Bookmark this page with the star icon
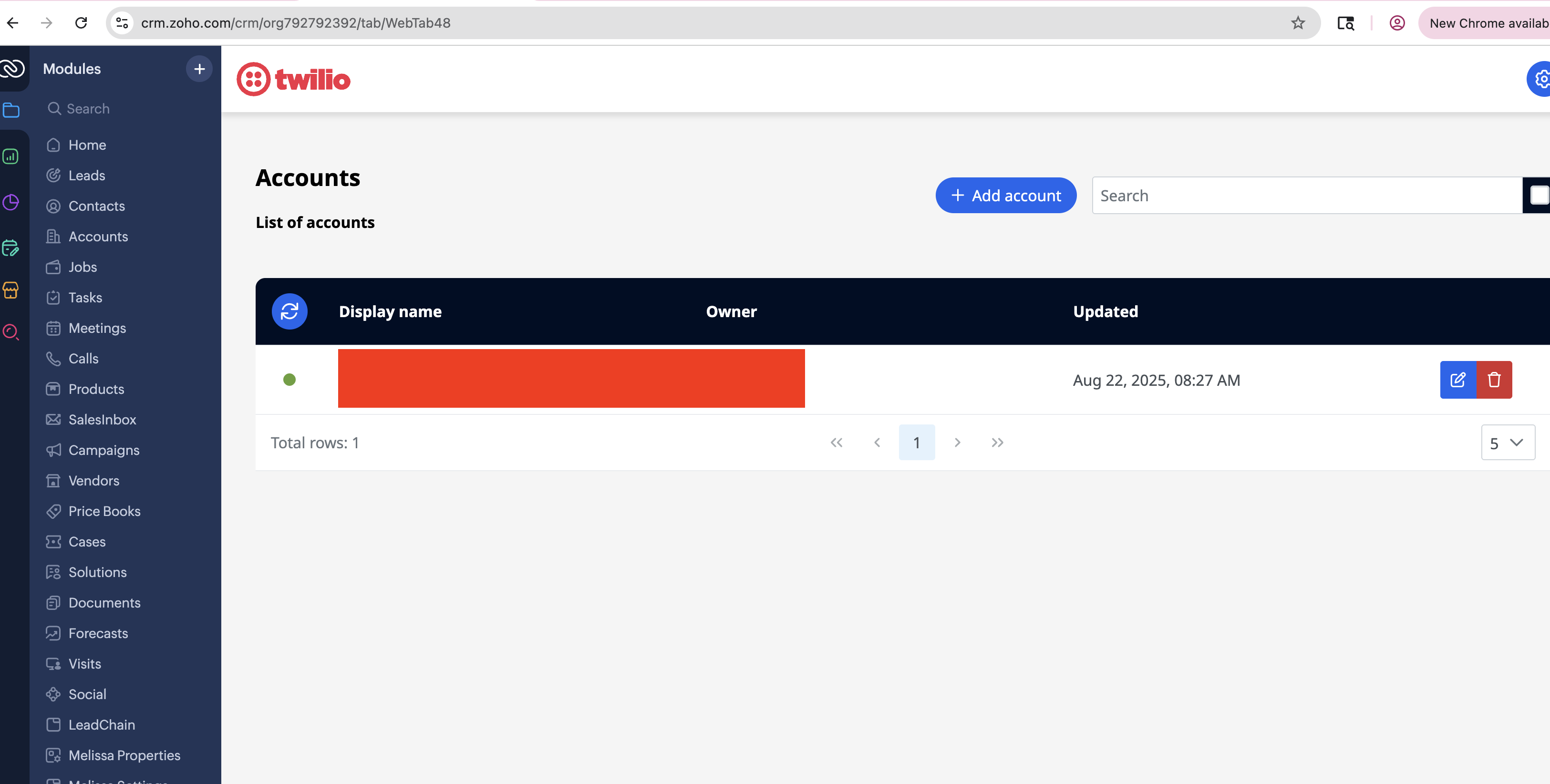 1298,23
